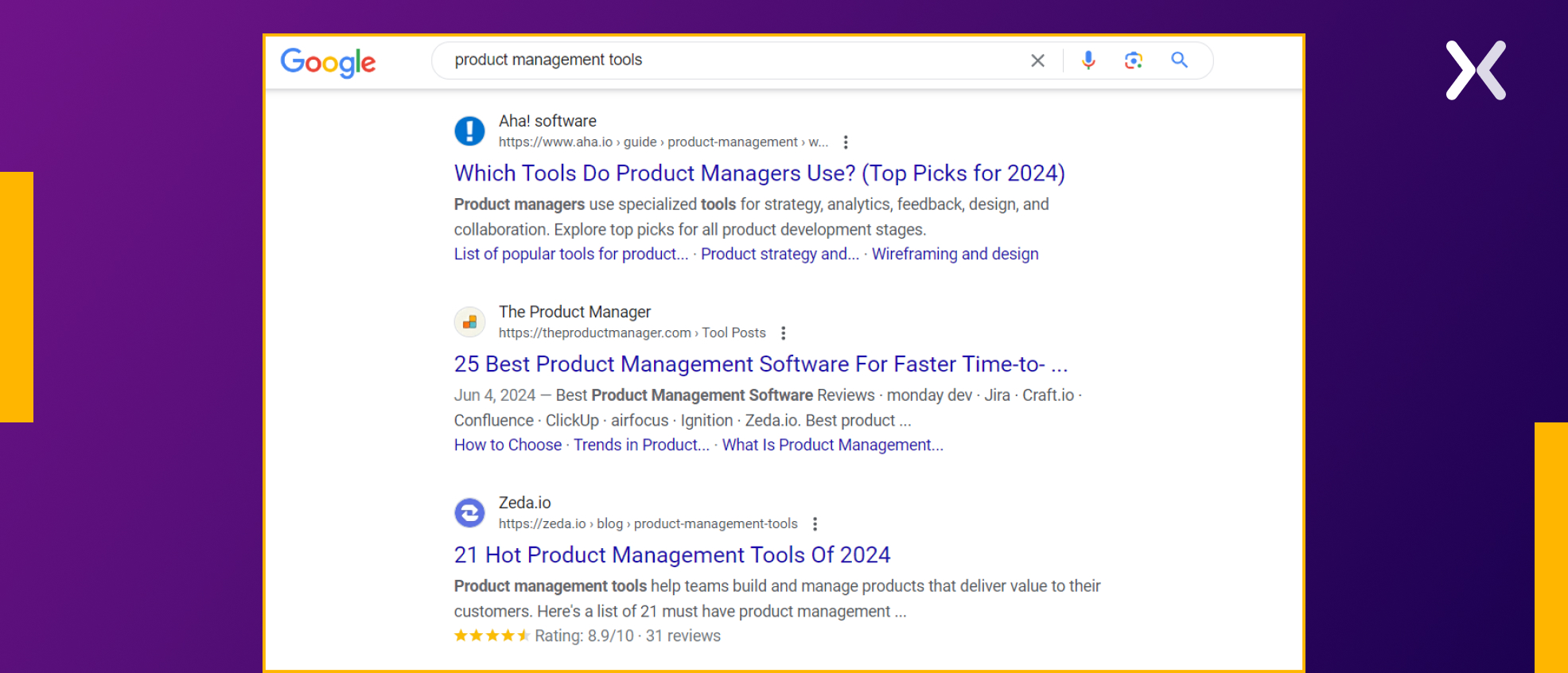Open 'Product strategy and...' sitelink
Screen dimensions: 1568x673
pyautogui.click(x=780, y=254)
